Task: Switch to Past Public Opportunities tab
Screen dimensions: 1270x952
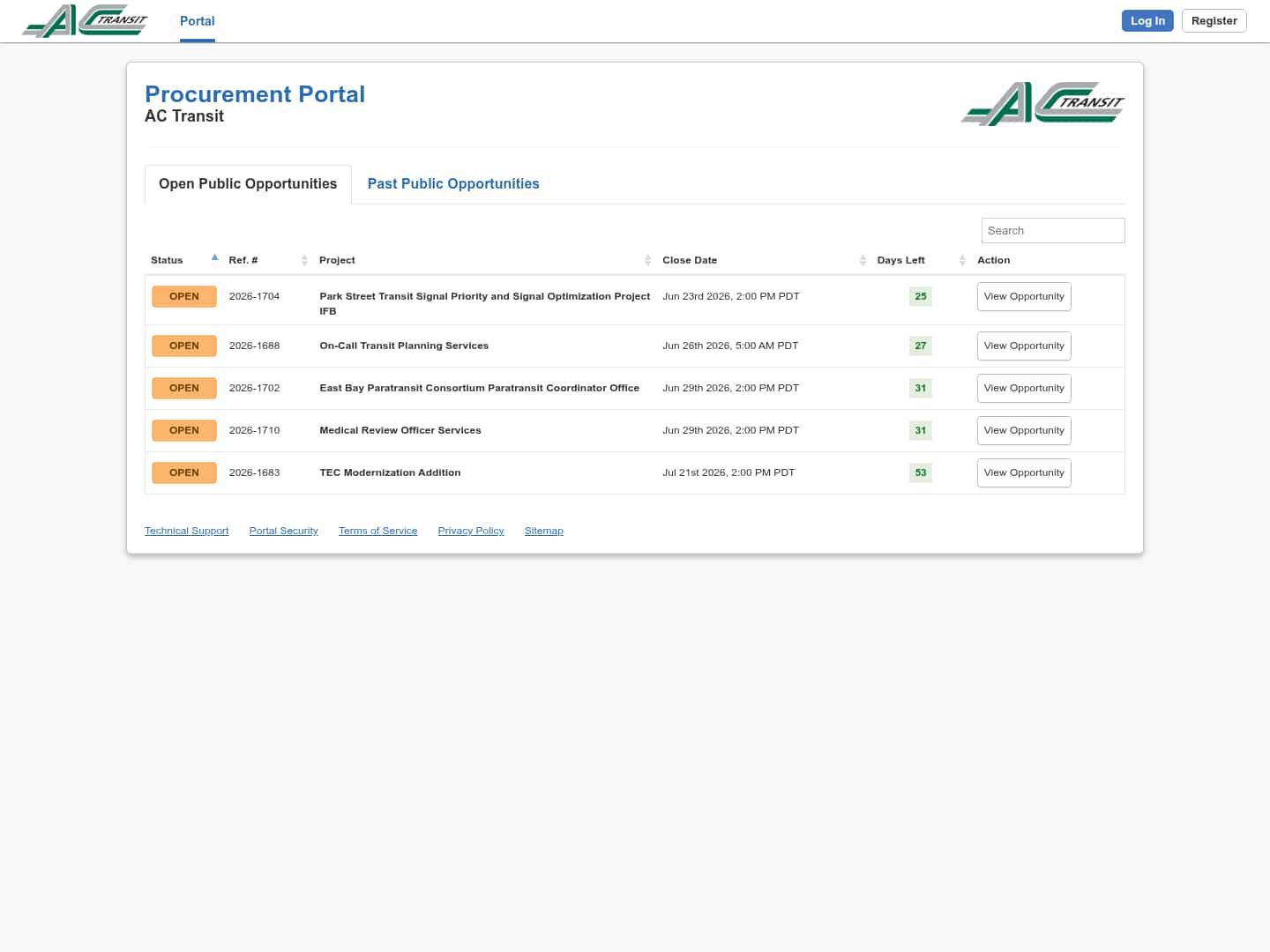Action: 453,183
